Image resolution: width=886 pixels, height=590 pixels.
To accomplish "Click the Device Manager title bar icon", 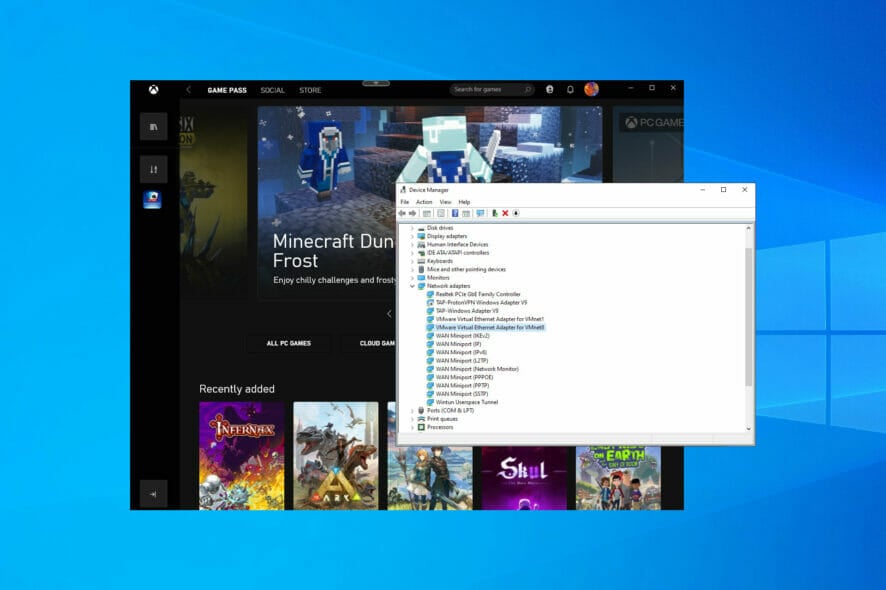I will point(403,190).
